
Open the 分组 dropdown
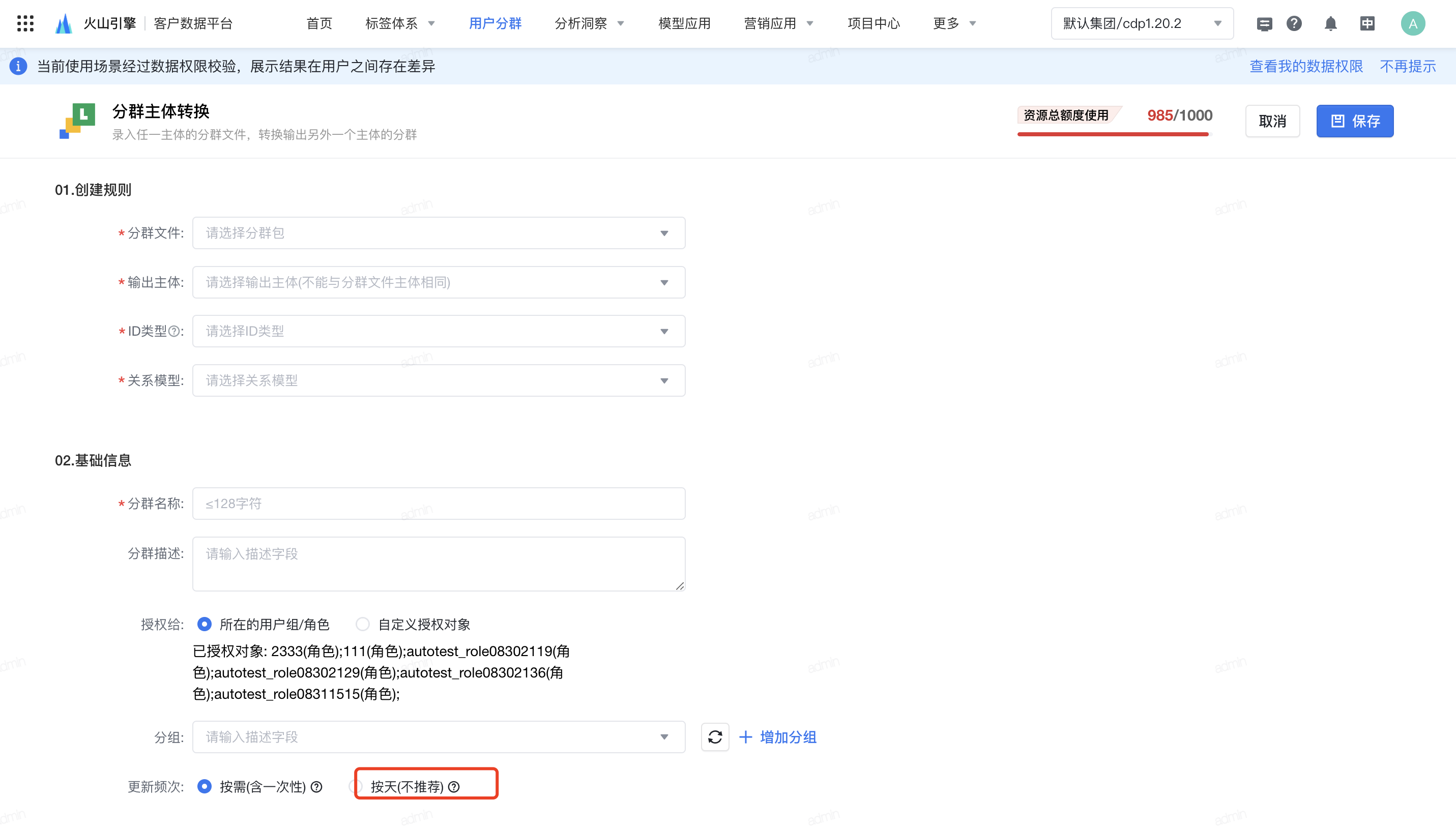[439, 737]
